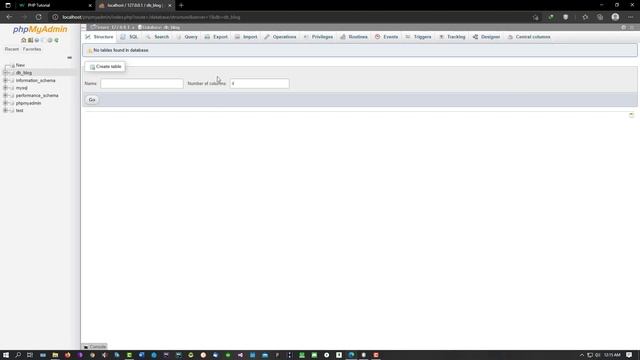
Task: Expand the mysql database node
Action: [5, 88]
